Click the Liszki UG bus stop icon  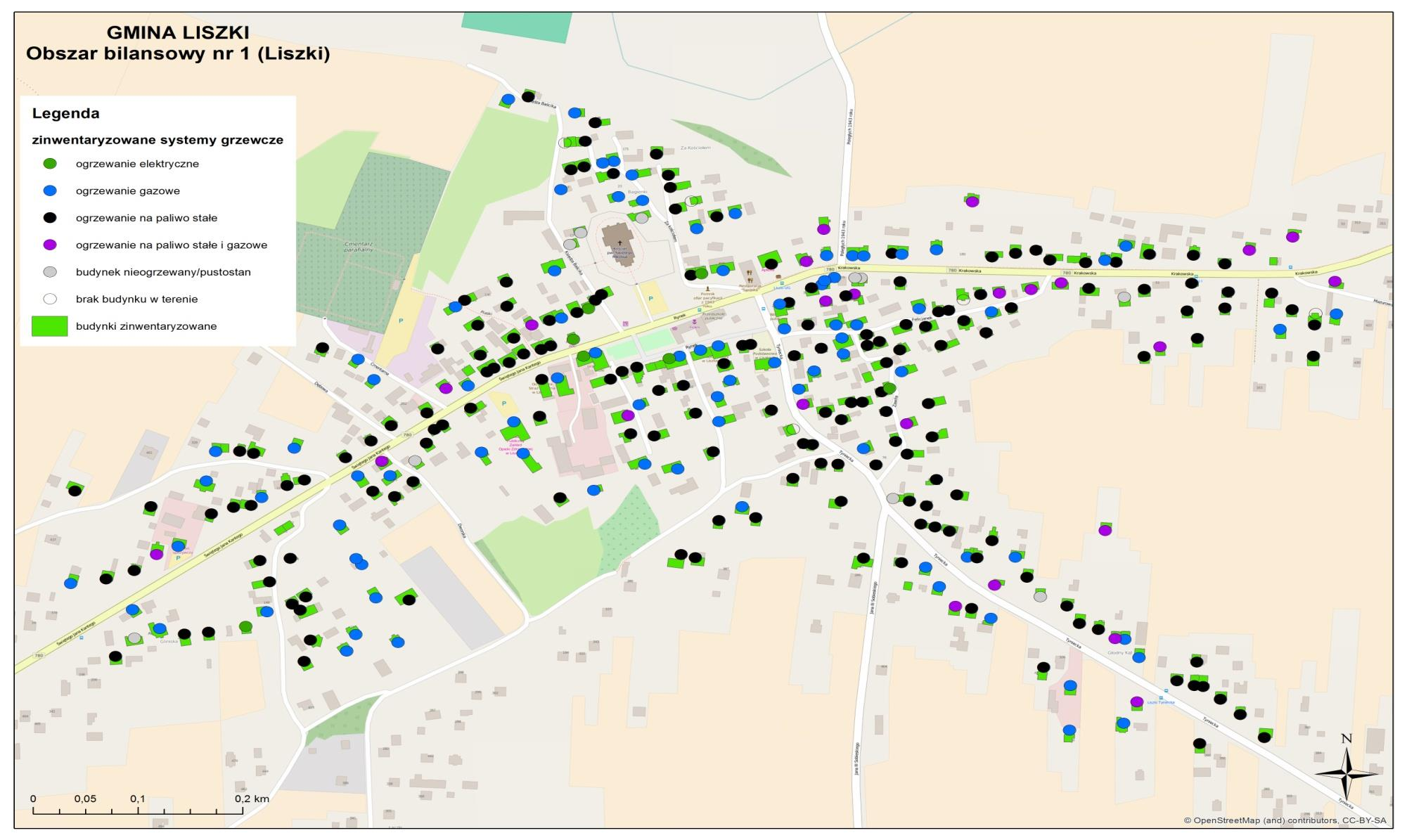click(x=783, y=282)
